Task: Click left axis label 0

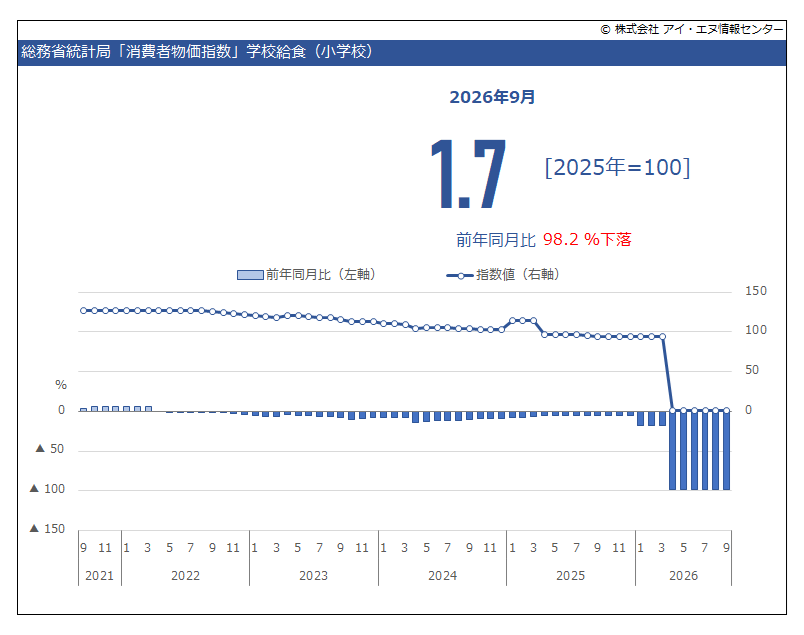Action: (x=62, y=410)
